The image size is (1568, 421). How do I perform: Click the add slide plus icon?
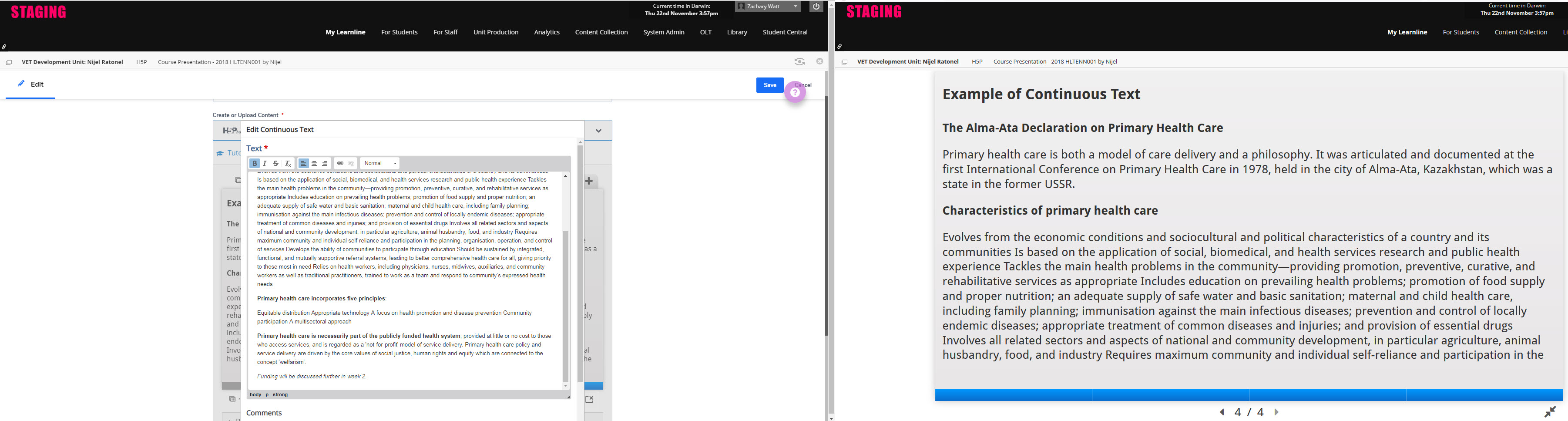[x=589, y=181]
